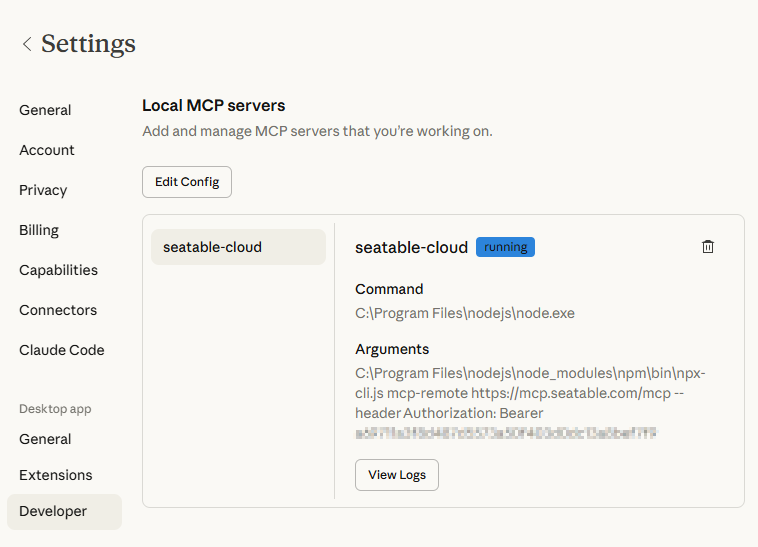Open the Extensions page

[55, 475]
